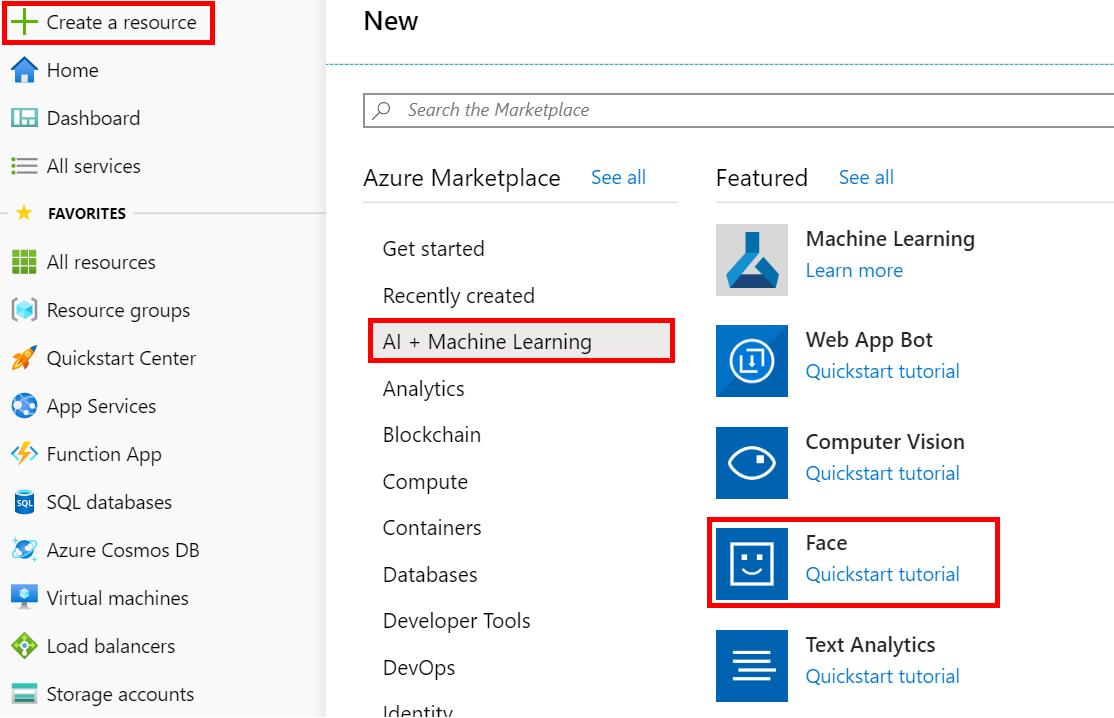Image resolution: width=1114 pixels, height=718 pixels.
Task: Click the Face featured title
Action: click(826, 543)
